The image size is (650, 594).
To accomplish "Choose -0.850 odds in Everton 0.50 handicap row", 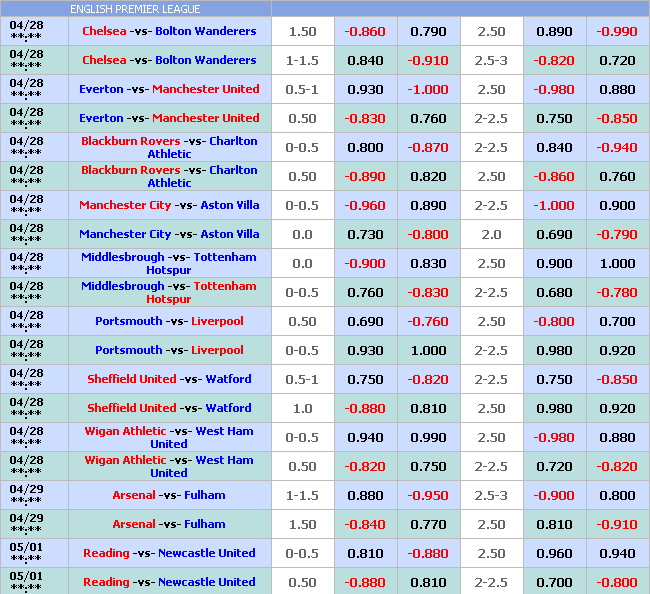I will 617,119.
